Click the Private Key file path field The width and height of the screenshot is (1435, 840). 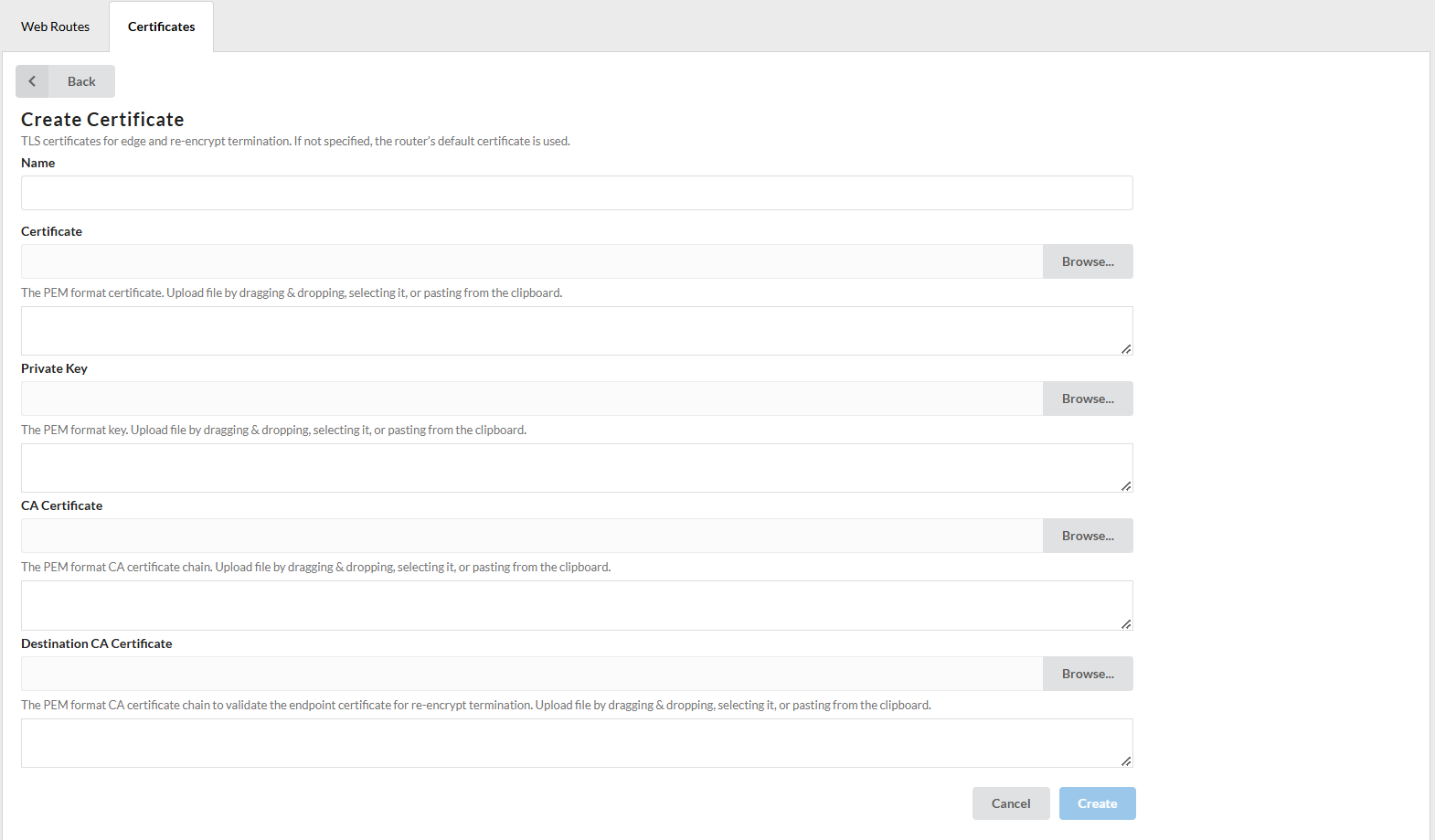[531, 399]
